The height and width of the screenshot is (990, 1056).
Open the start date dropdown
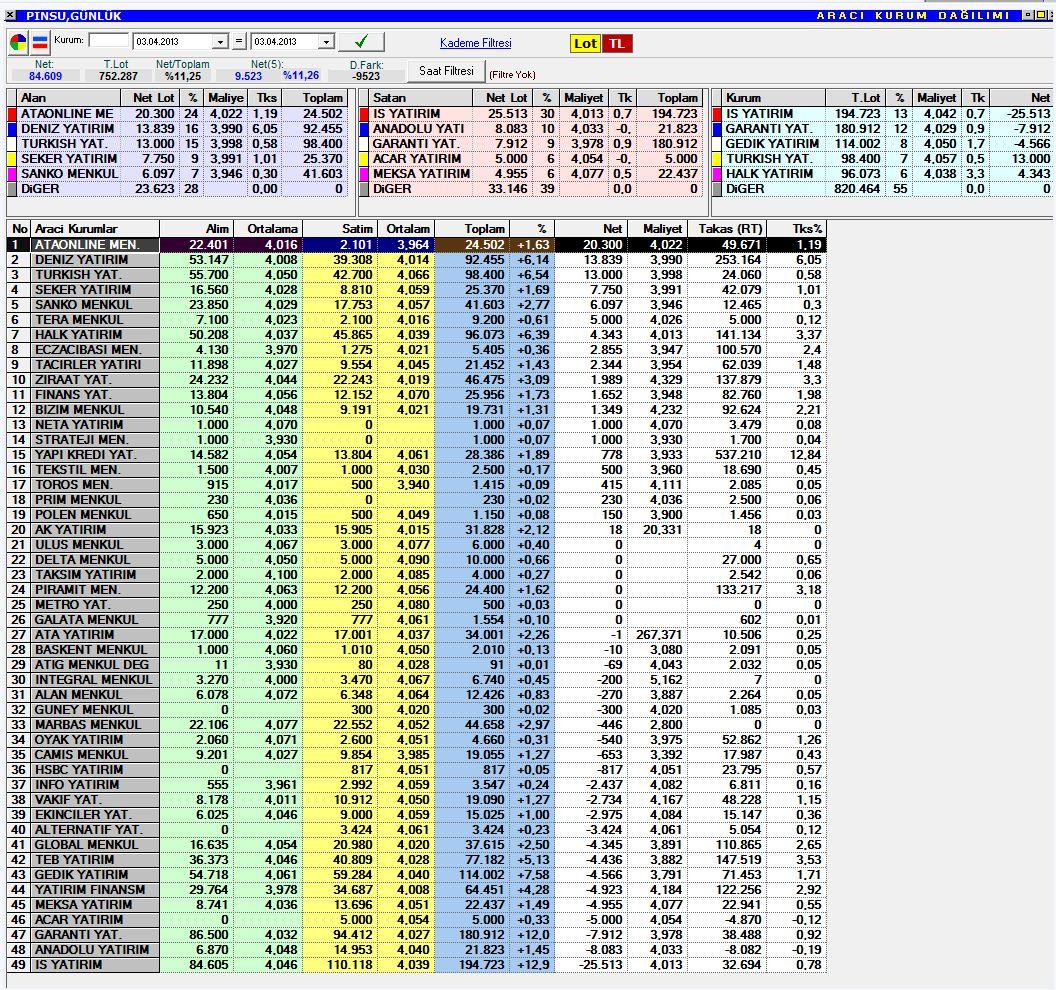tap(221, 42)
